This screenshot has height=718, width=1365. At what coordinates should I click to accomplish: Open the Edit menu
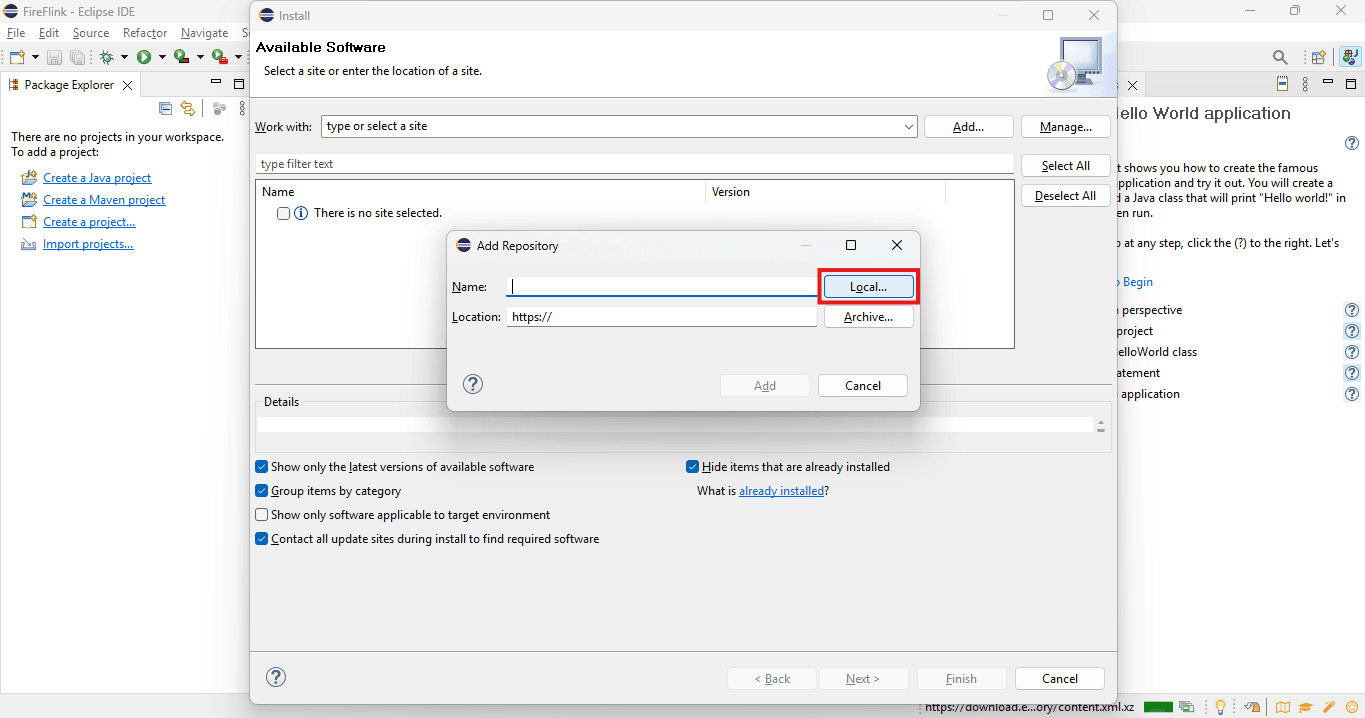click(49, 33)
